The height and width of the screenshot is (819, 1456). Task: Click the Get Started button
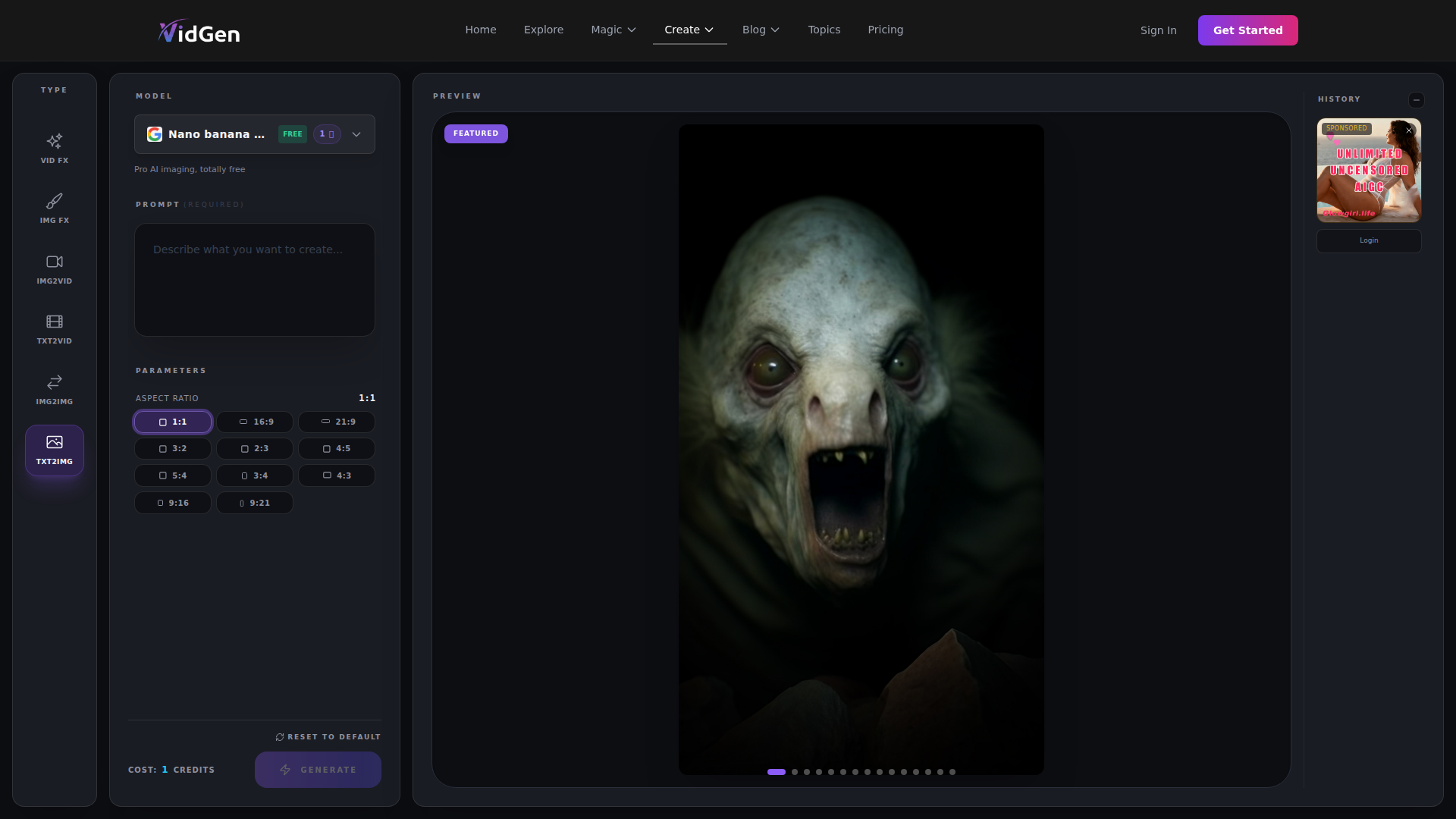point(1247,30)
